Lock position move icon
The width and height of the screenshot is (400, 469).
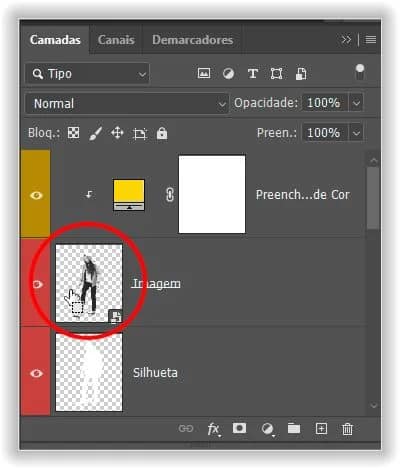[x=117, y=133]
